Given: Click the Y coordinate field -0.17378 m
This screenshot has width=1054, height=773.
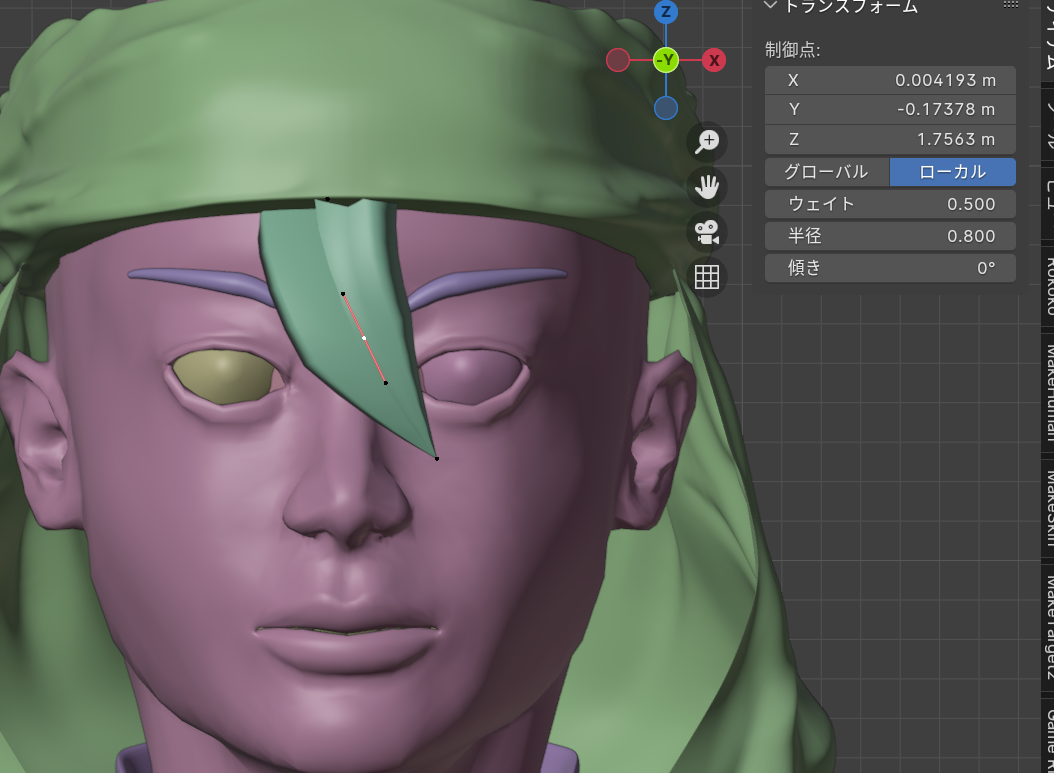Looking at the screenshot, I should (x=890, y=109).
